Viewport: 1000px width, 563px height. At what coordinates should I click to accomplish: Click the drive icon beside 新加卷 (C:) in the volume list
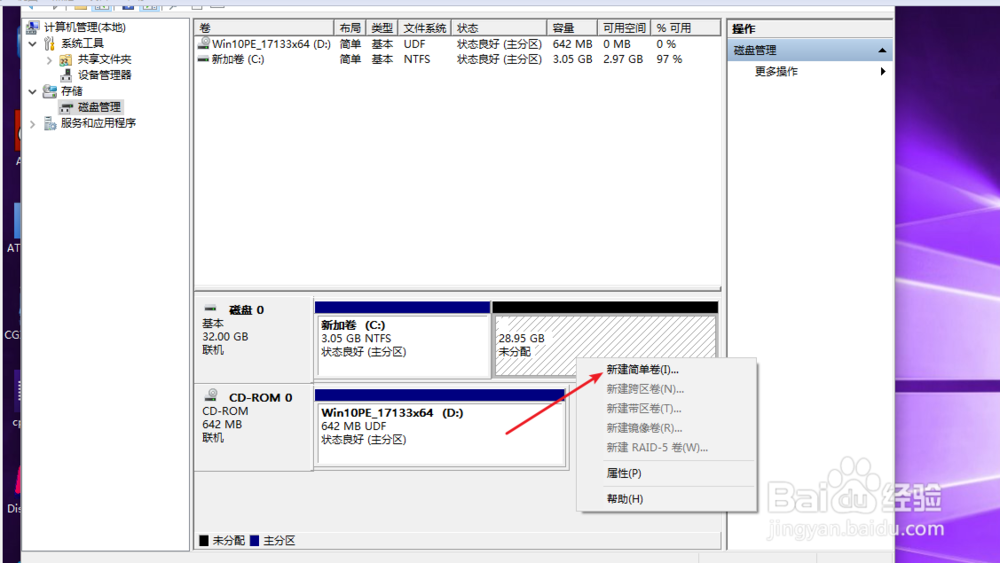tap(203, 59)
